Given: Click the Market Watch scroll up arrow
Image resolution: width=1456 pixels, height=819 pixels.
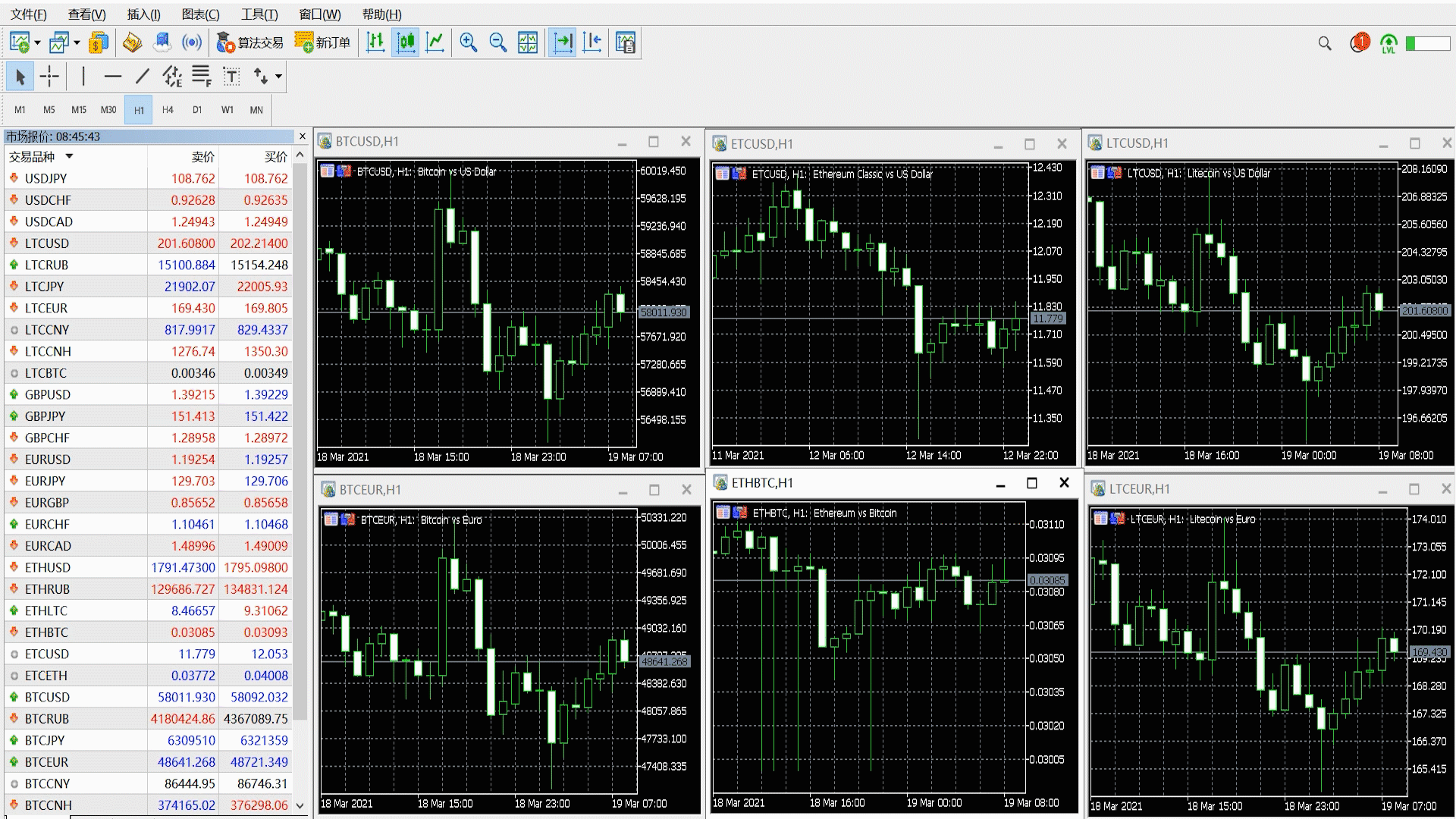Looking at the screenshot, I should click(x=300, y=155).
